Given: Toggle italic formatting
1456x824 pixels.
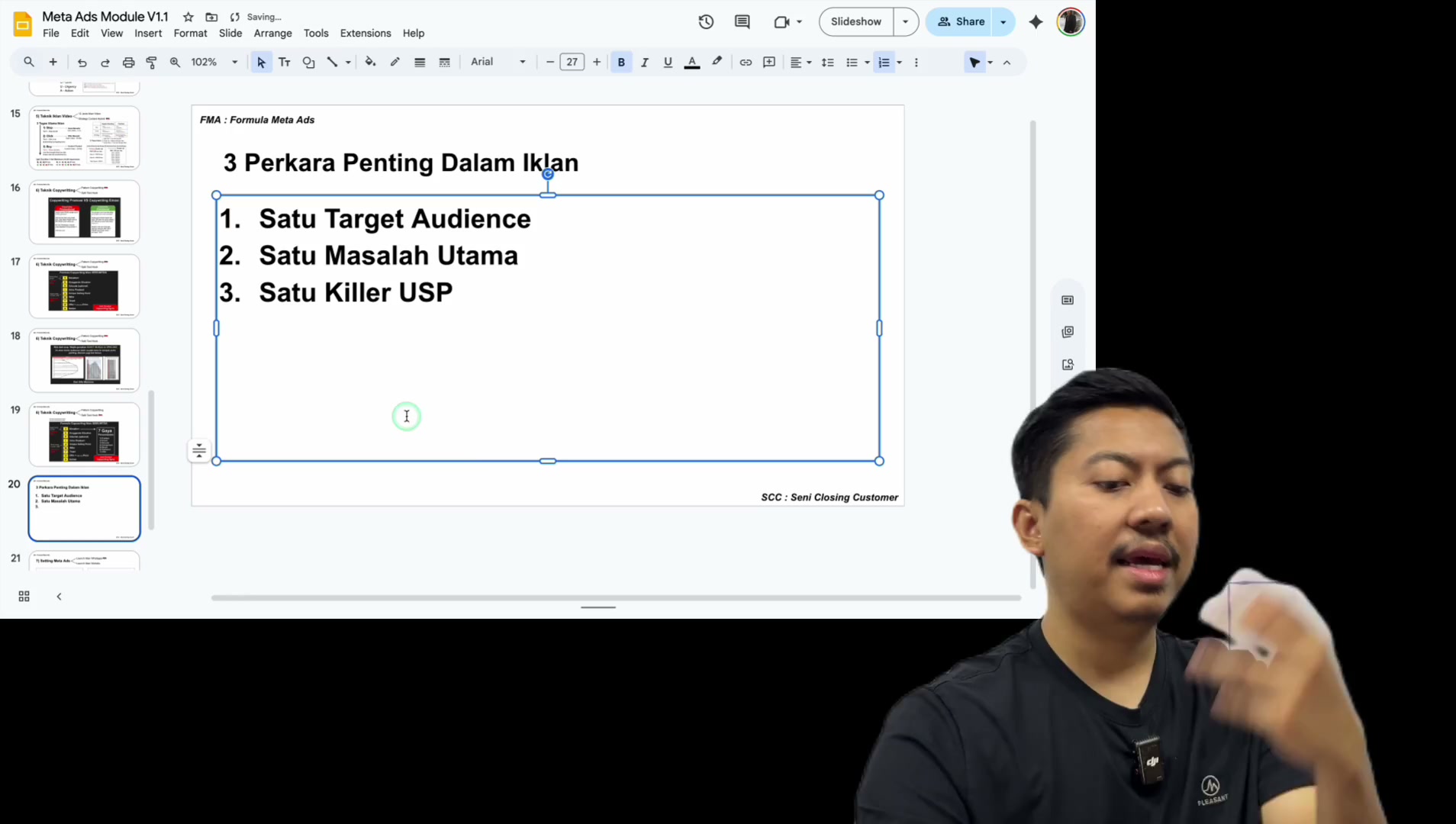Looking at the screenshot, I should [x=645, y=63].
